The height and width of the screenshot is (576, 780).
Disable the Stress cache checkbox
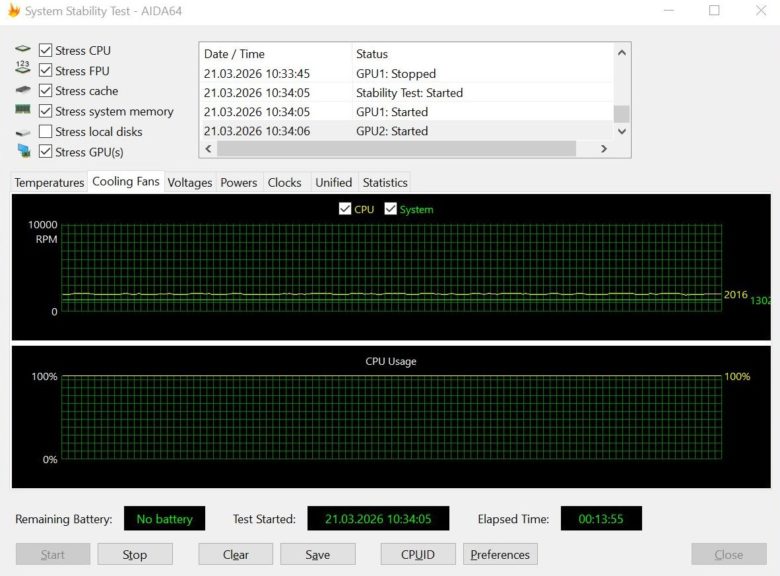pyautogui.click(x=45, y=91)
